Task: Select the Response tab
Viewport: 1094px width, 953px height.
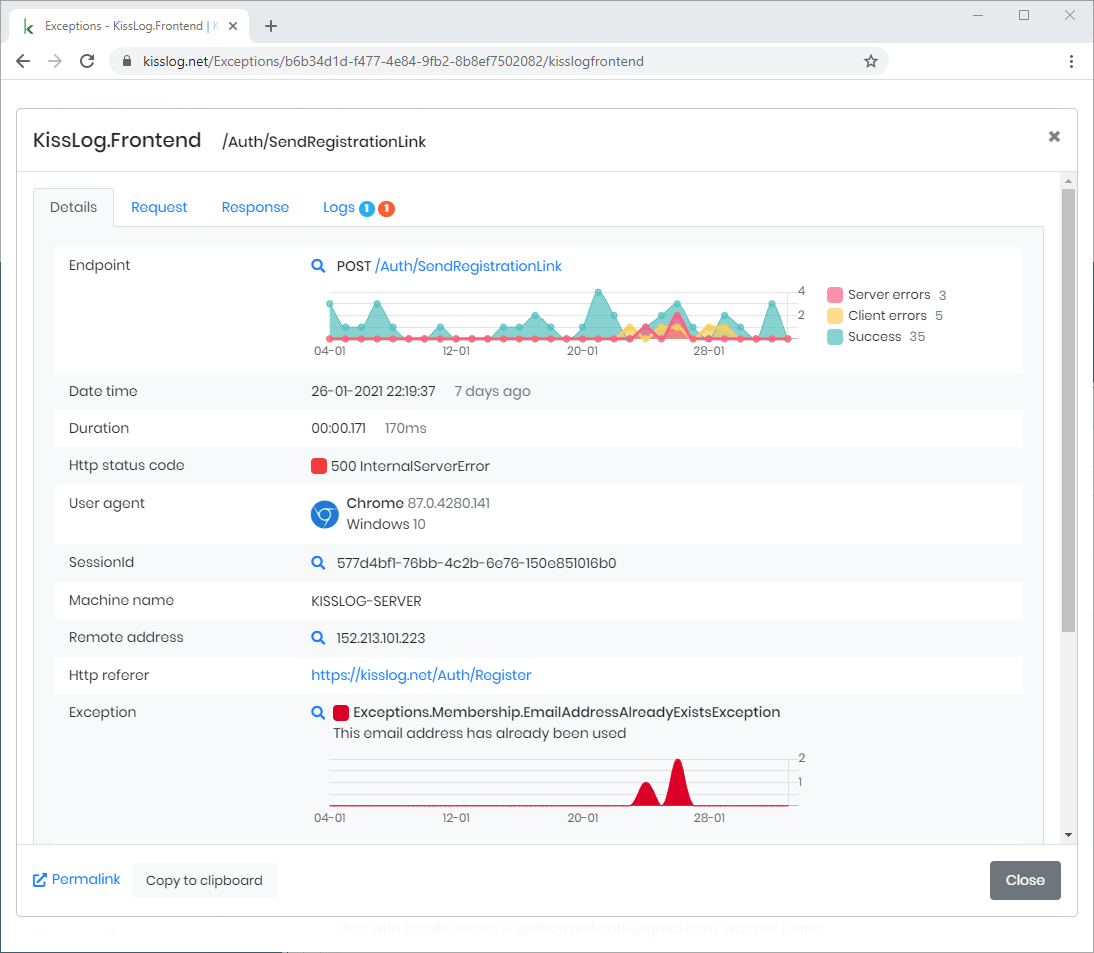Action: [x=255, y=207]
